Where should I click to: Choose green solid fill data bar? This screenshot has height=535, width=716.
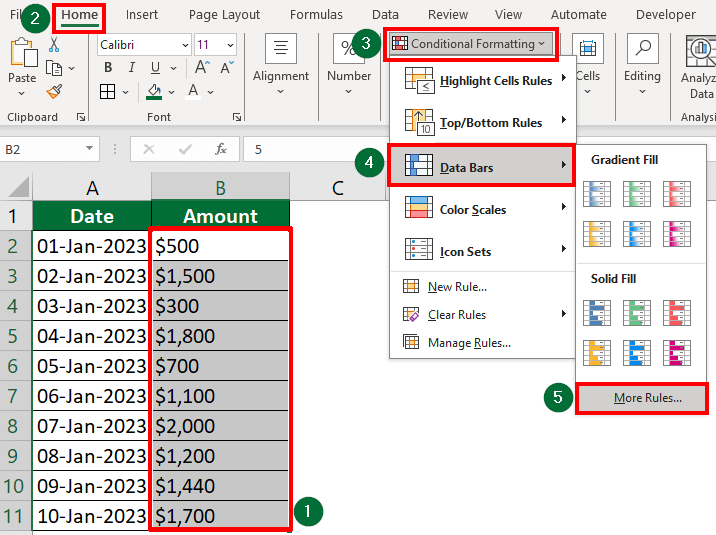pyautogui.click(x=637, y=312)
